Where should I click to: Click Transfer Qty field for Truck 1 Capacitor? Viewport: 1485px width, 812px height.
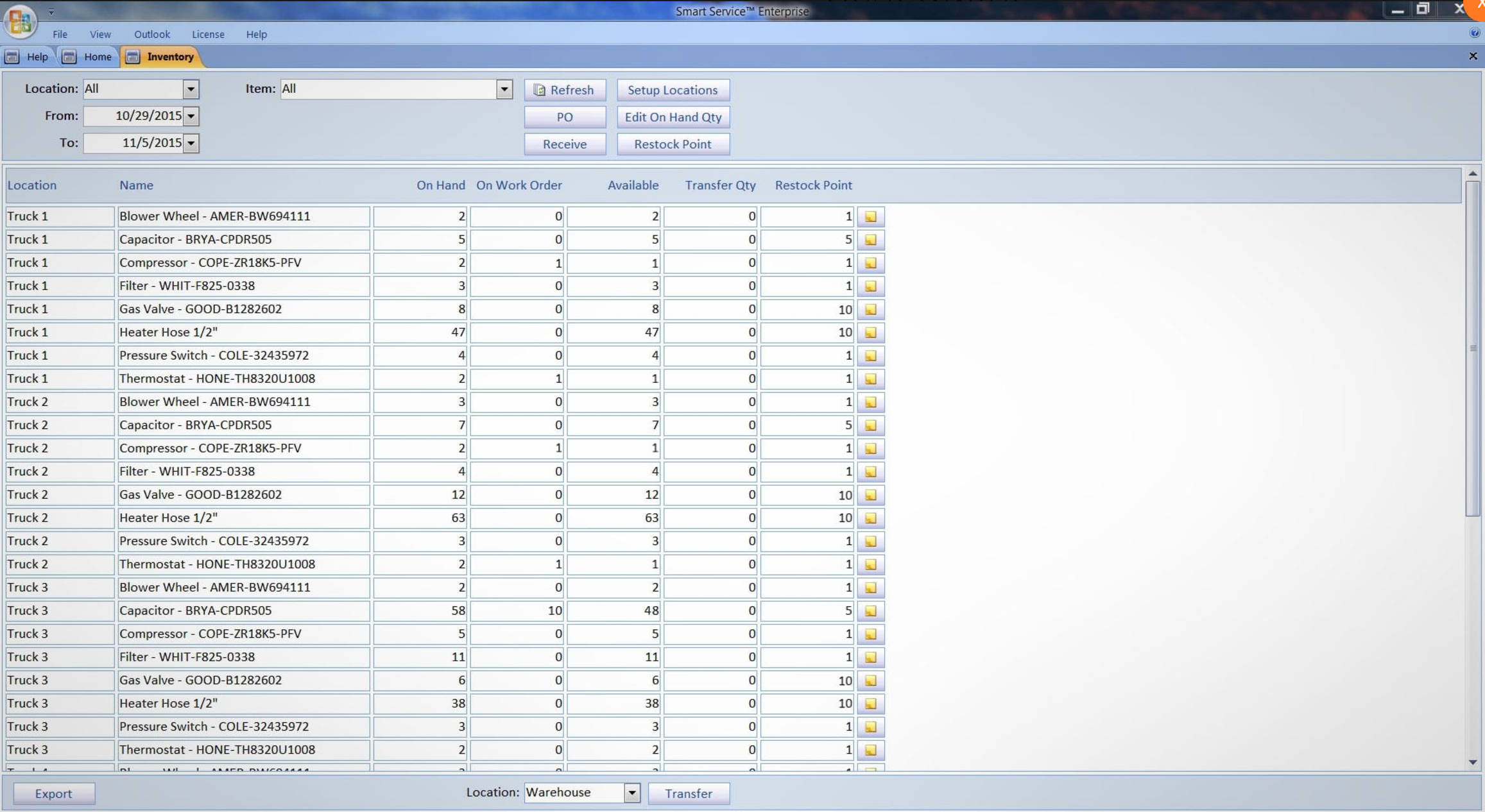[x=710, y=240]
